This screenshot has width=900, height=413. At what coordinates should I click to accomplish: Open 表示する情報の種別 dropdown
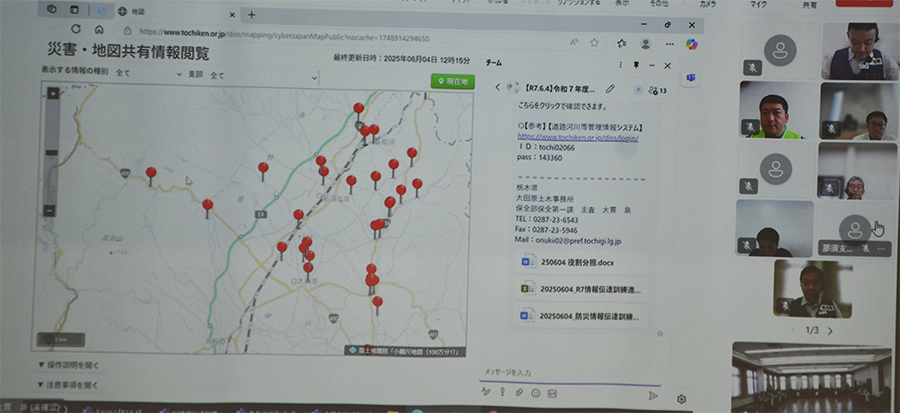[x=148, y=73]
